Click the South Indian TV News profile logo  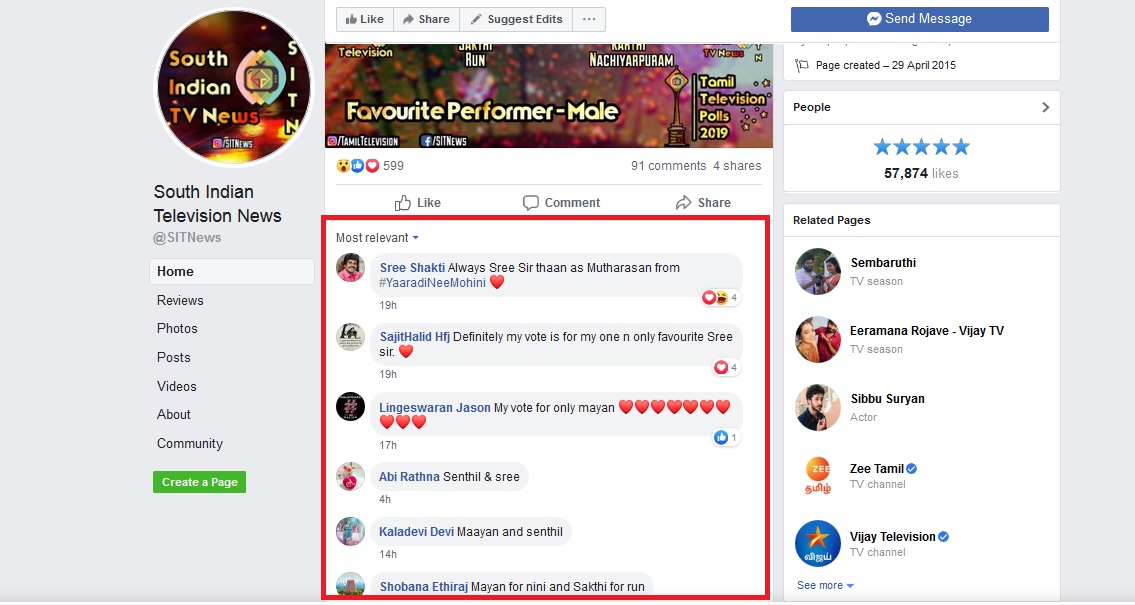pyautogui.click(x=234, y=88)
